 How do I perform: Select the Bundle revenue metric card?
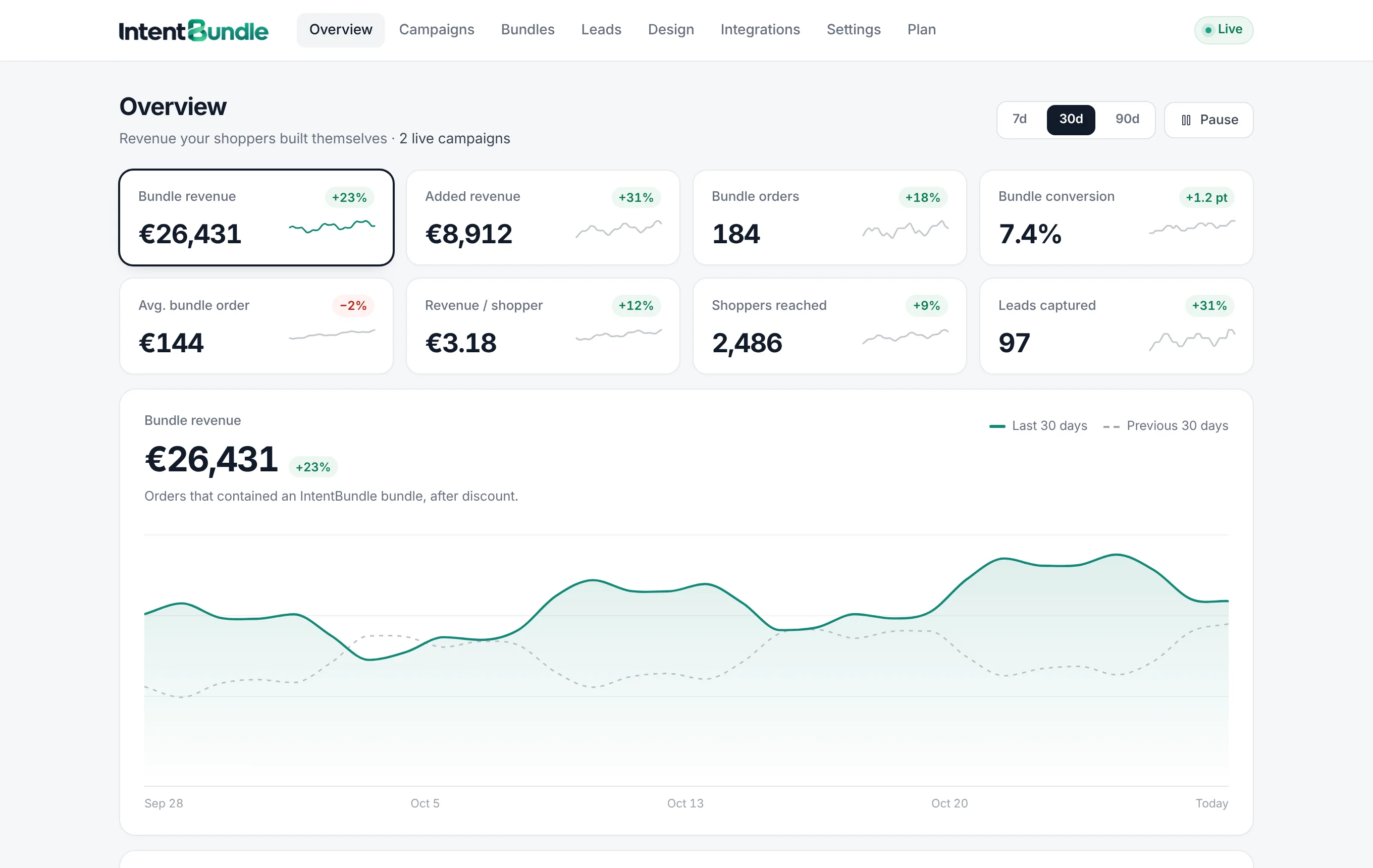tap(256, 217)
